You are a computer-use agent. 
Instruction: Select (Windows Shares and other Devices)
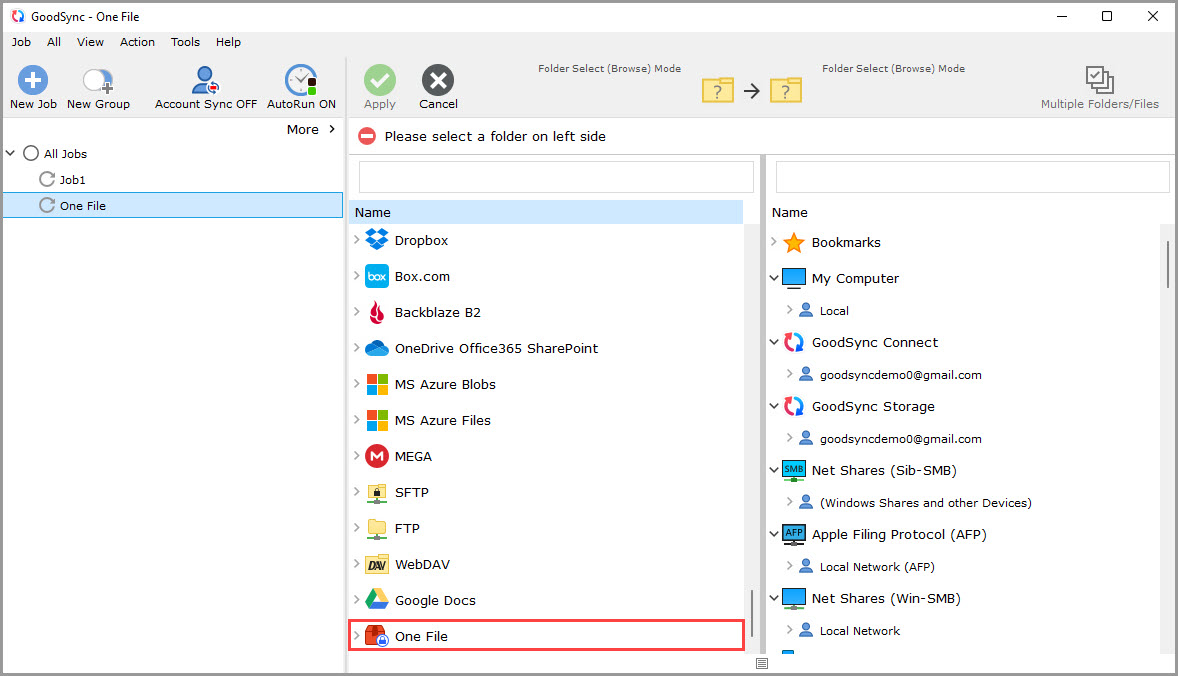click(x=926, y=503)
